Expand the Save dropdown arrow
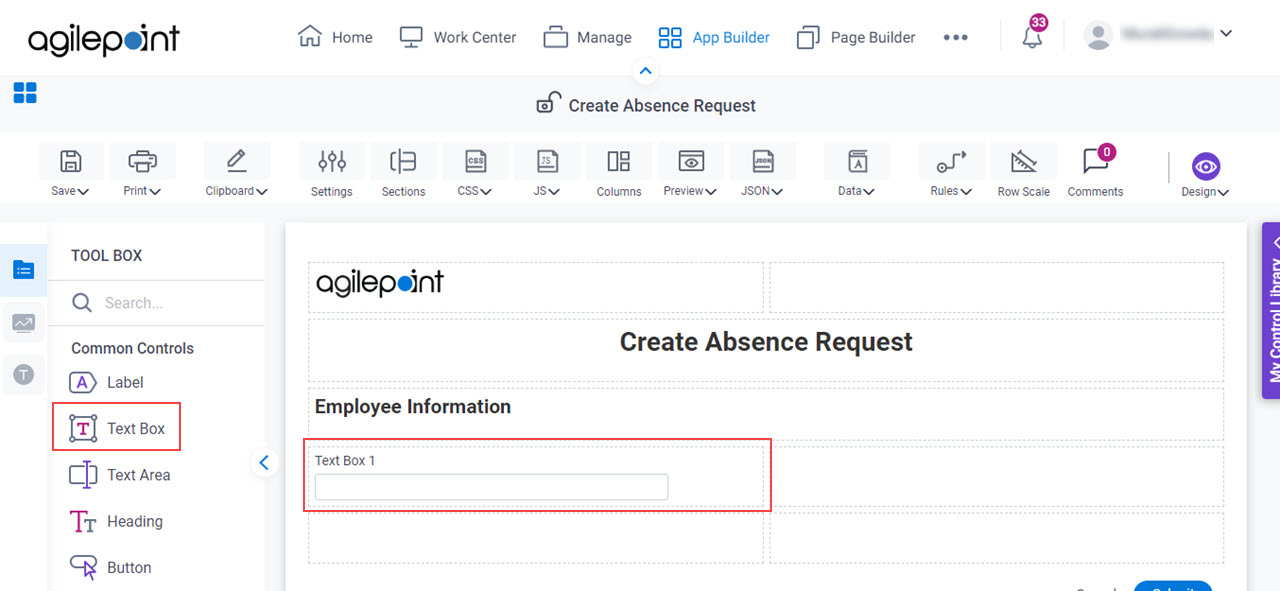This screenshot has height=591, width=1280. pos(83,191)
